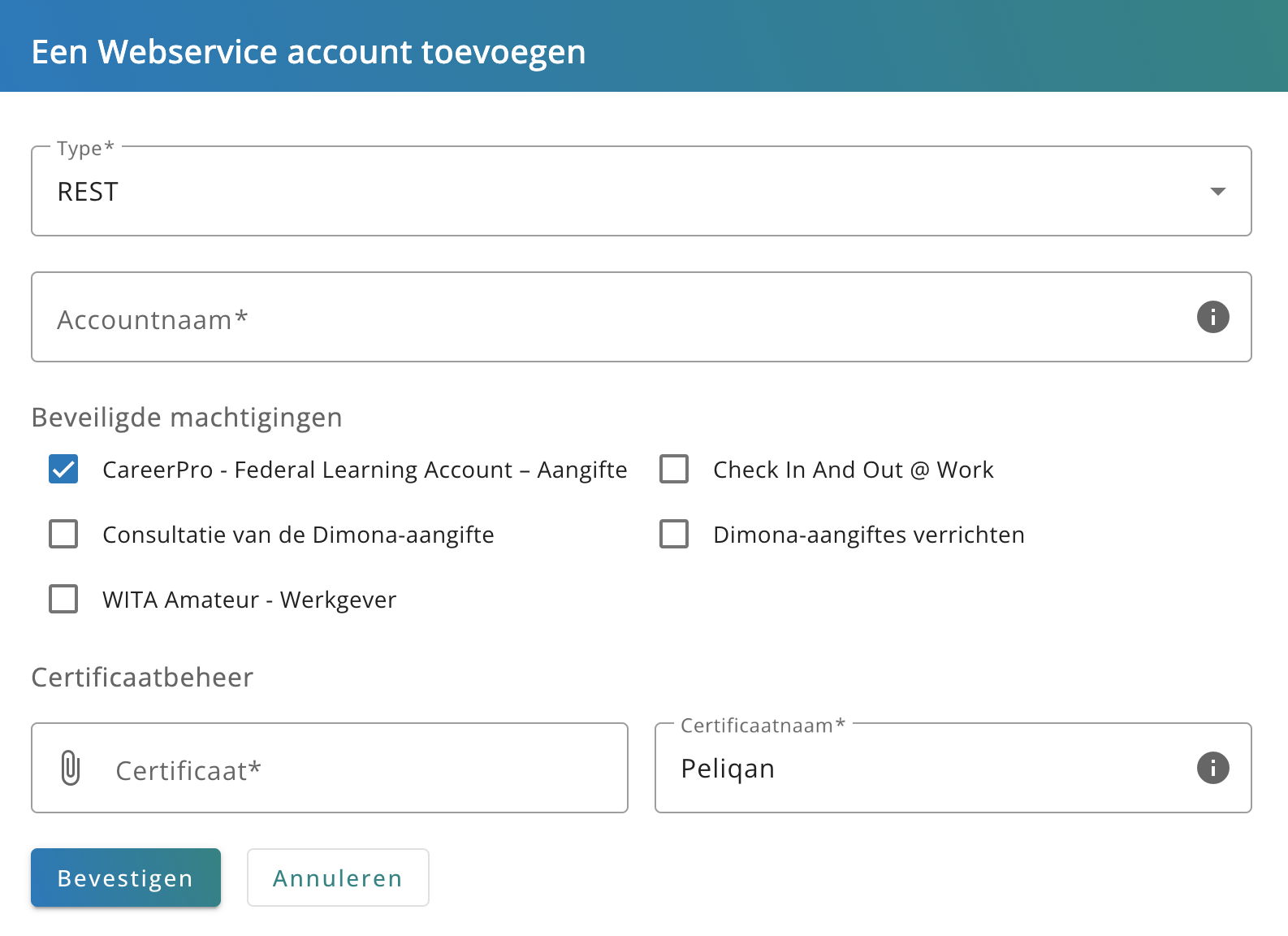Select the Certificaat upload field

(330, 768)
